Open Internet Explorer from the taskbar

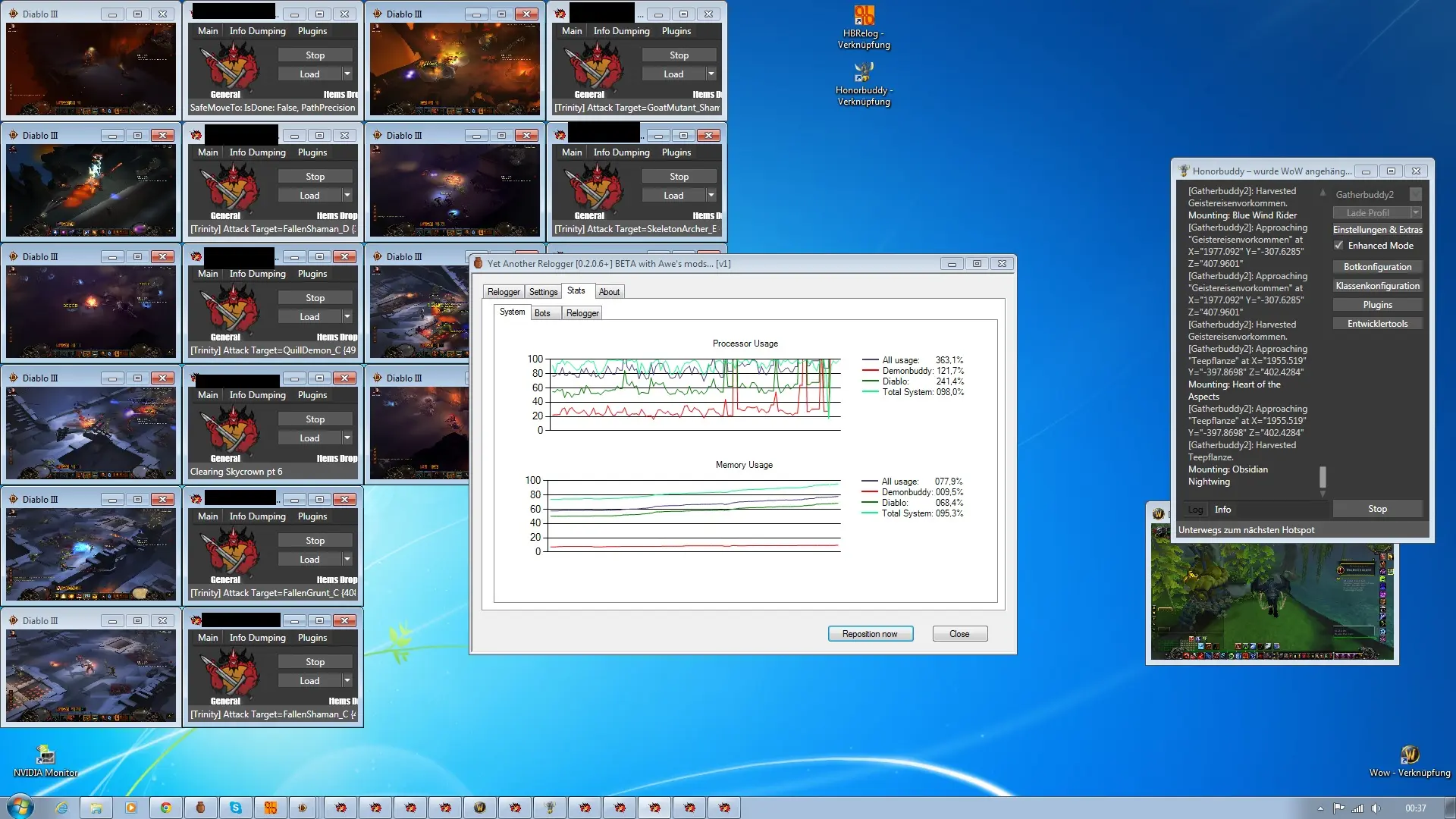pos(61,808)
